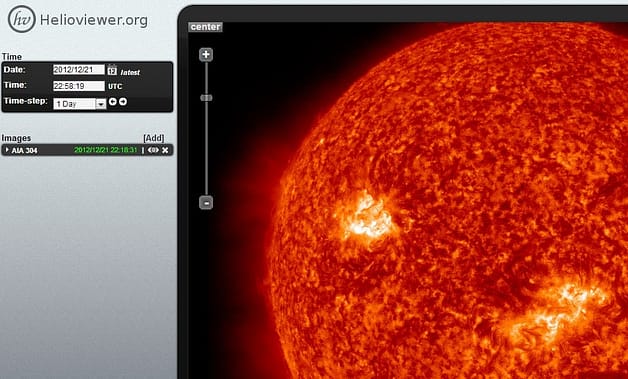Click the Helioviewer.org logo icon

pyautogui.click(x=22, y=19)
